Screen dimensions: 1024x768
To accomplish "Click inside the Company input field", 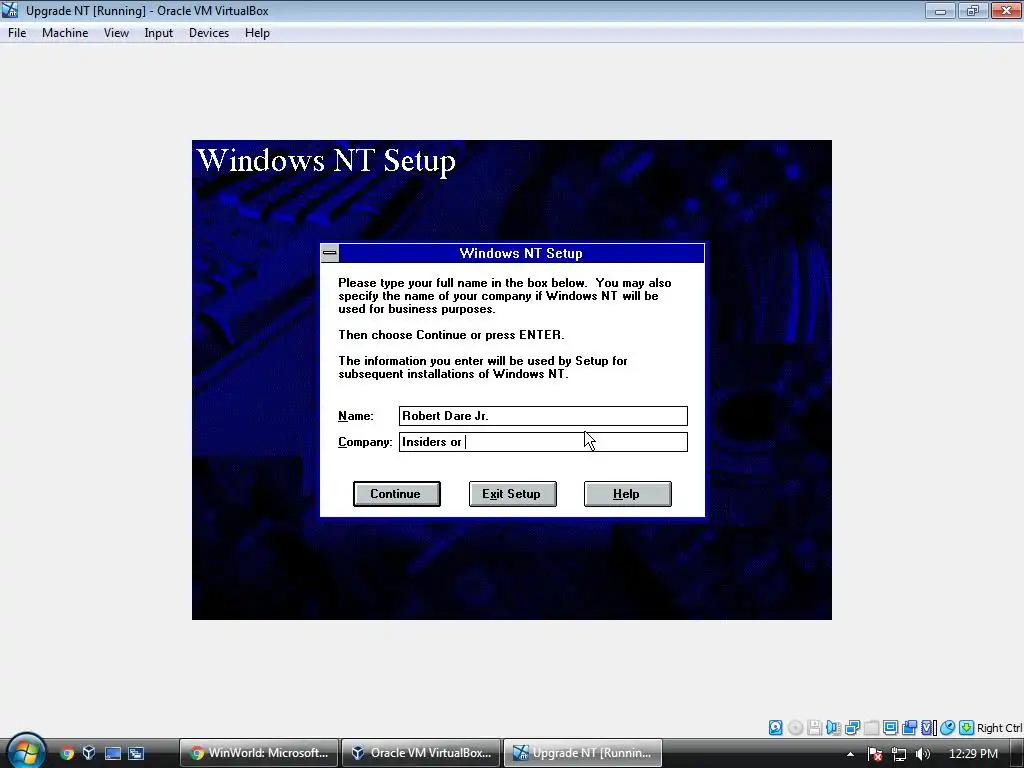I will [x=543, y=442].
